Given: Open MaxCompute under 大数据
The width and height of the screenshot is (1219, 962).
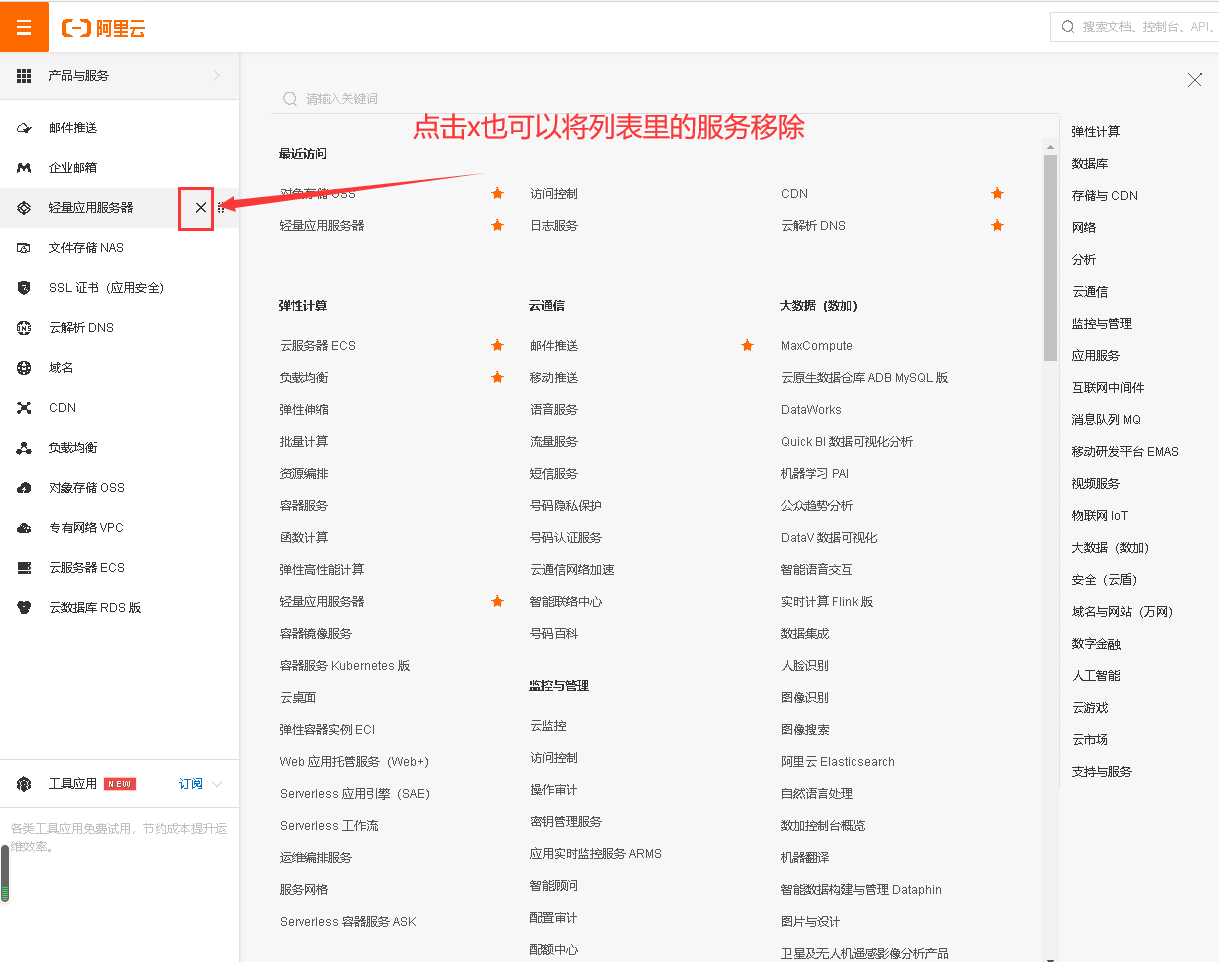Looking at the screenshot, I should (x=817, y=346).
